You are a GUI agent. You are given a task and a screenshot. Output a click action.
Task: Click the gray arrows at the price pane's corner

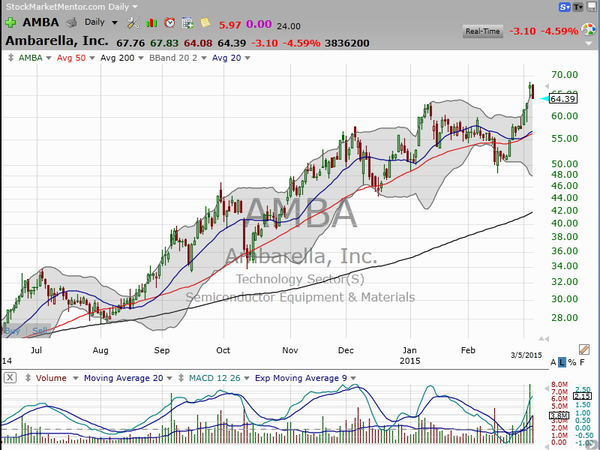click(x=544, y=339)
